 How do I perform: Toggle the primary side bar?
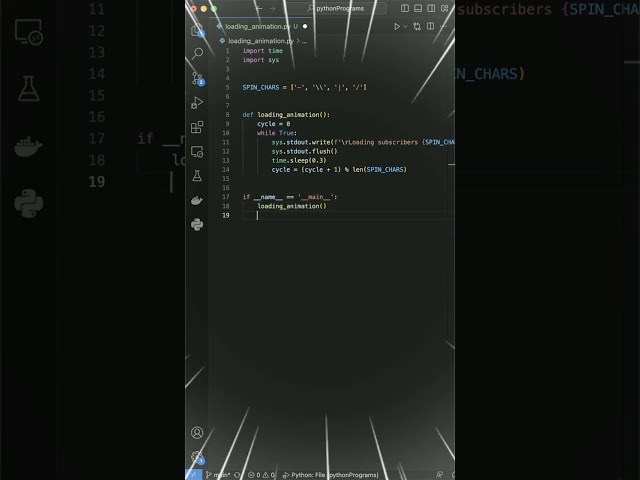tap(405, 8)
